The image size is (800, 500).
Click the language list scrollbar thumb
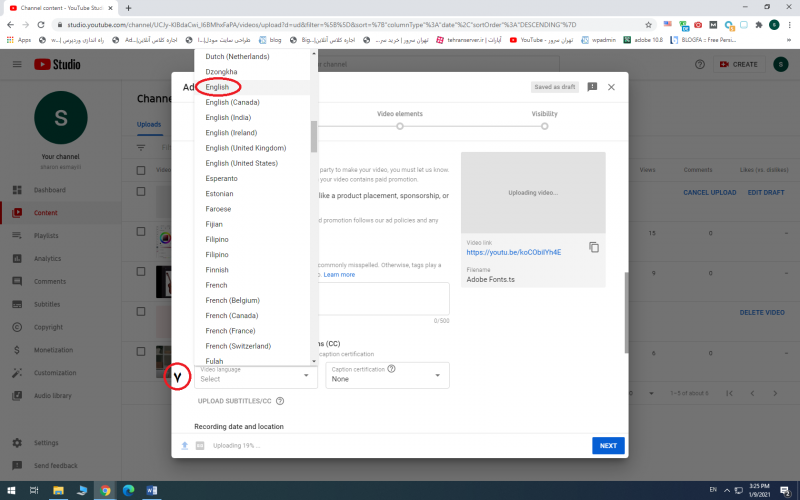(x=314, y=136)
